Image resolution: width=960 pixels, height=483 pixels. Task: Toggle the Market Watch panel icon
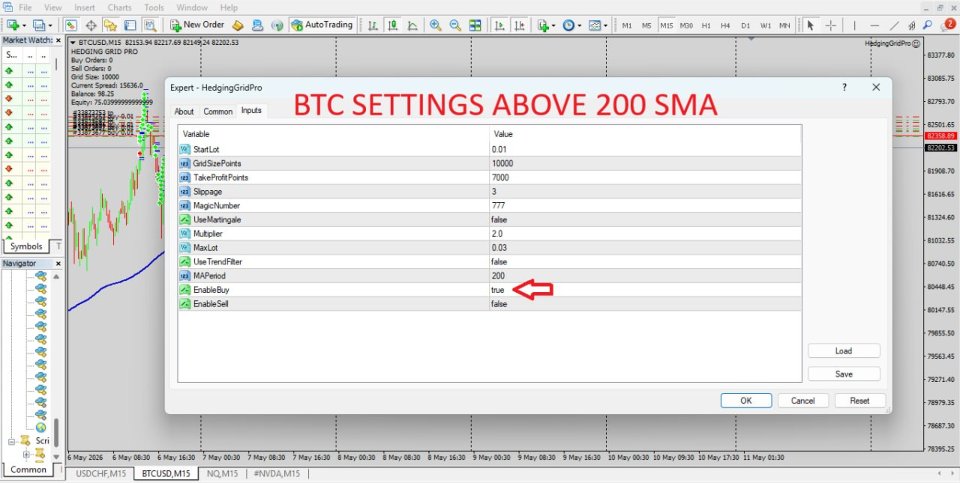71,25
